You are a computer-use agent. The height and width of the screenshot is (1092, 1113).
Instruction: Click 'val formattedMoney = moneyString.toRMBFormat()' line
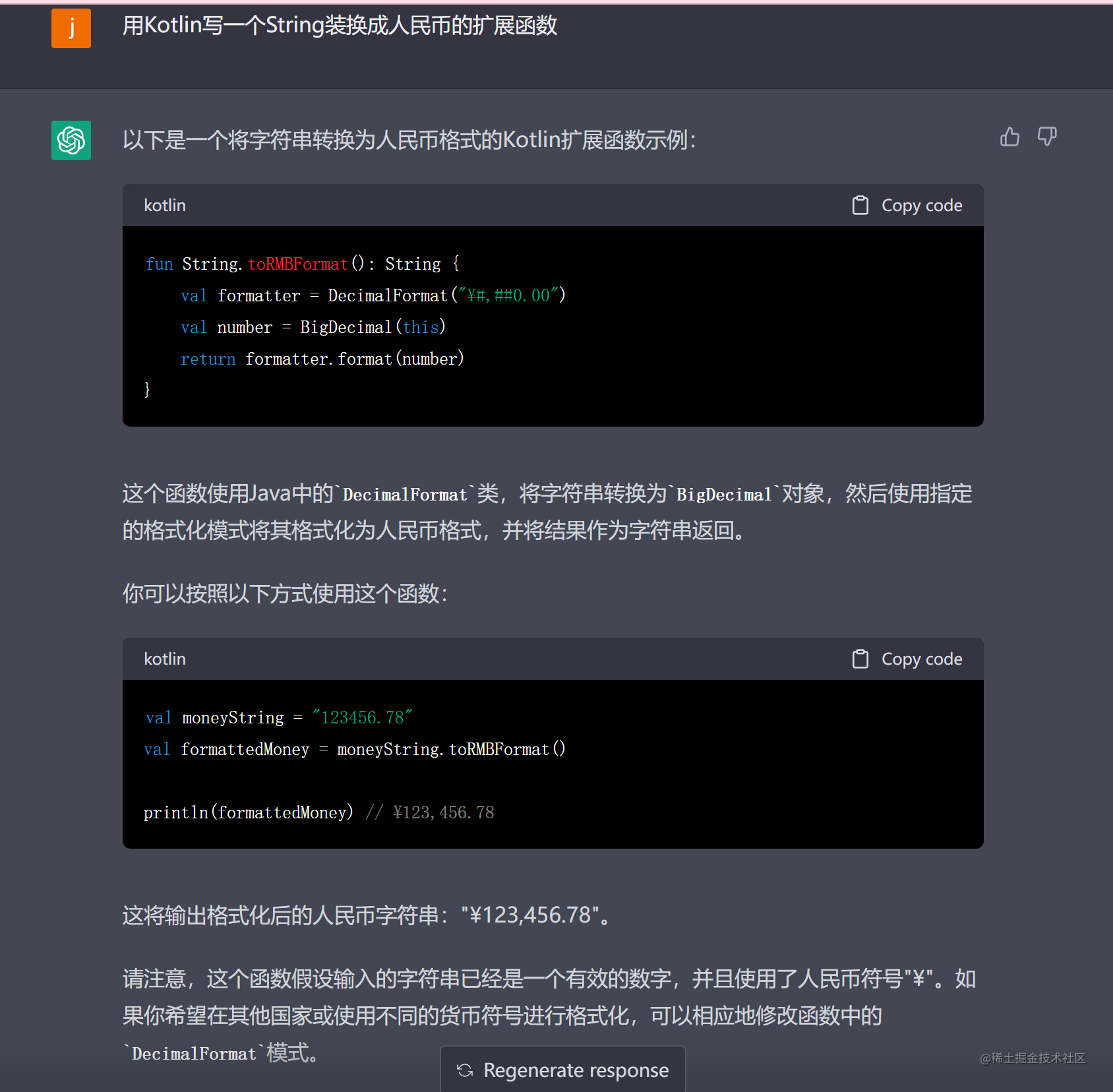click(355, 749)
